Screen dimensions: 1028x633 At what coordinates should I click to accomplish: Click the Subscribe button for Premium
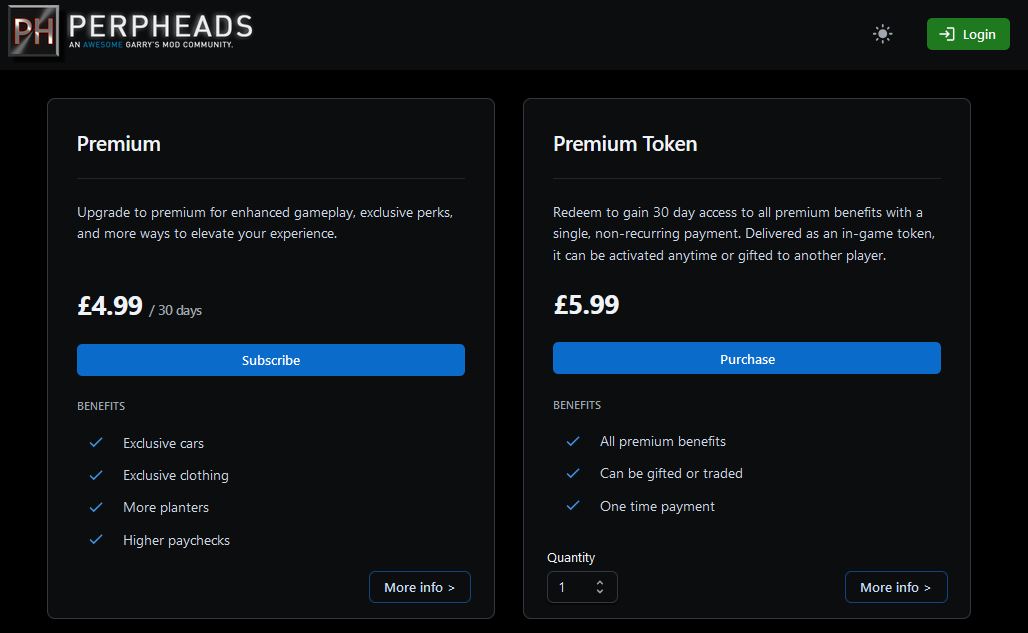[x=271, y=360]
